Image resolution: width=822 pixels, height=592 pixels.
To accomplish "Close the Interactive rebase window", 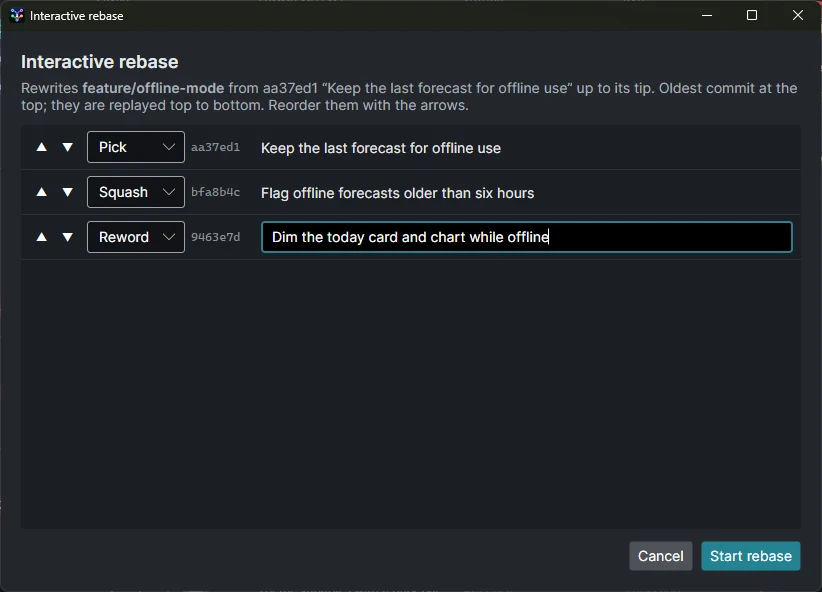I will [797, 15].
